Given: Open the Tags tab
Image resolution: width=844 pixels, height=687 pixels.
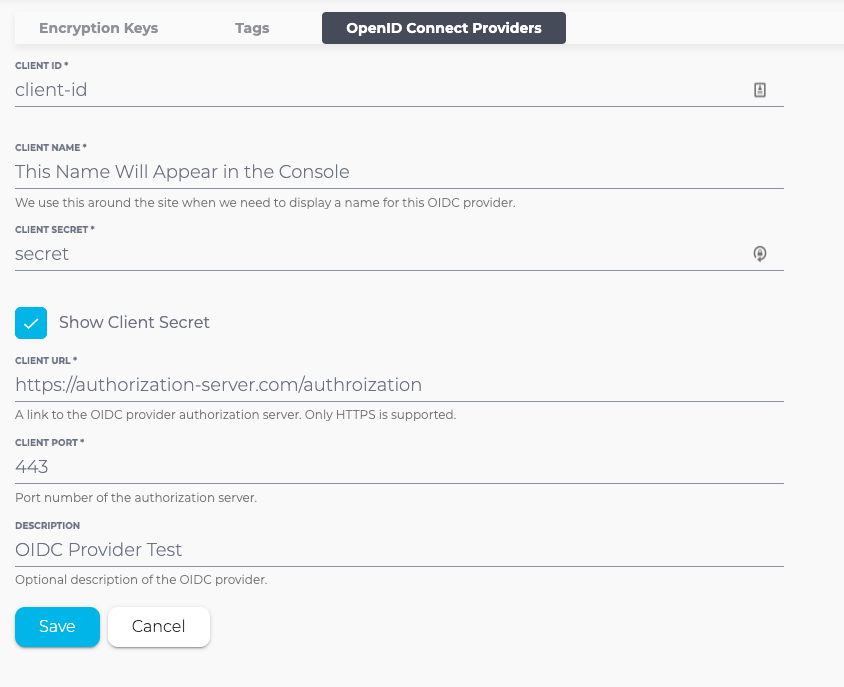Looking at the screenshot, I should click(252, 28).
